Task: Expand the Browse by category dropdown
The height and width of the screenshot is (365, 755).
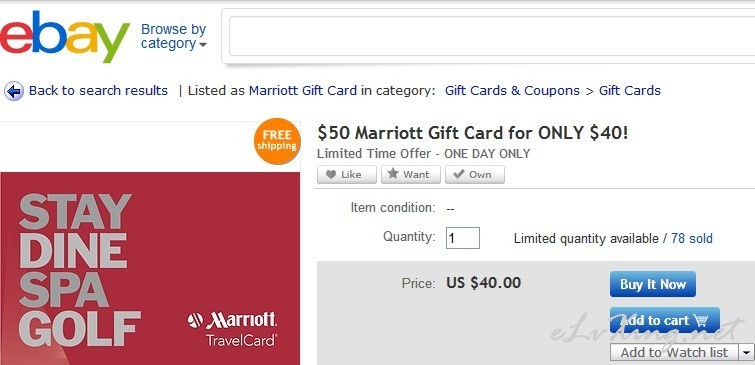Action: pos(174,36)
